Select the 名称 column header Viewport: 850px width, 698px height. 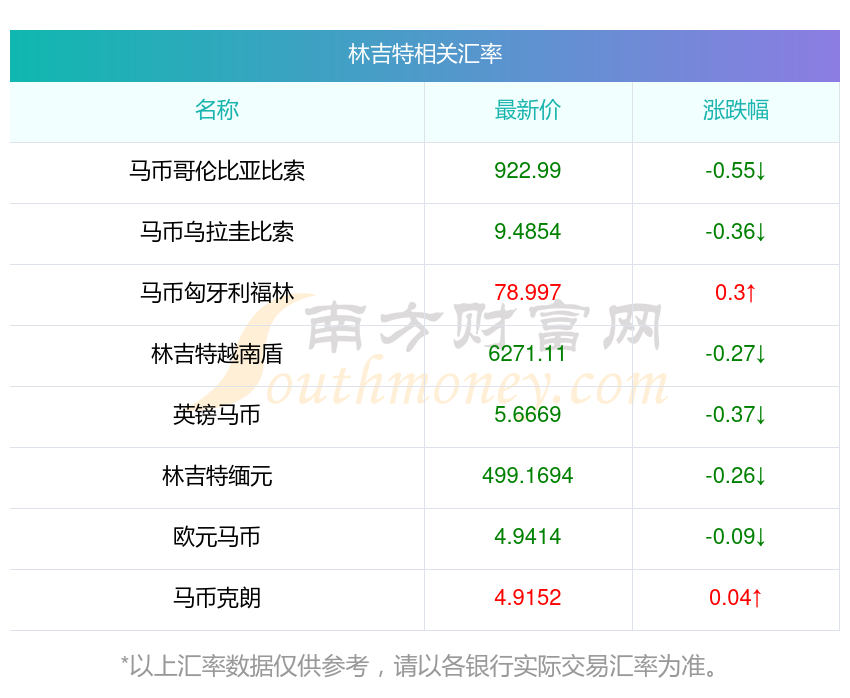pyautogui.click(x=217, y=110)
